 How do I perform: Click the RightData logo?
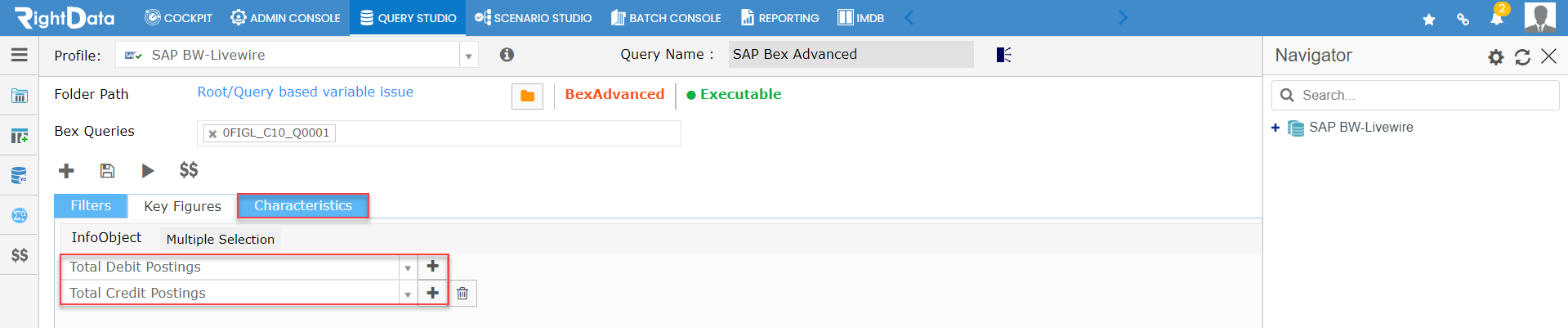(65, 17)
